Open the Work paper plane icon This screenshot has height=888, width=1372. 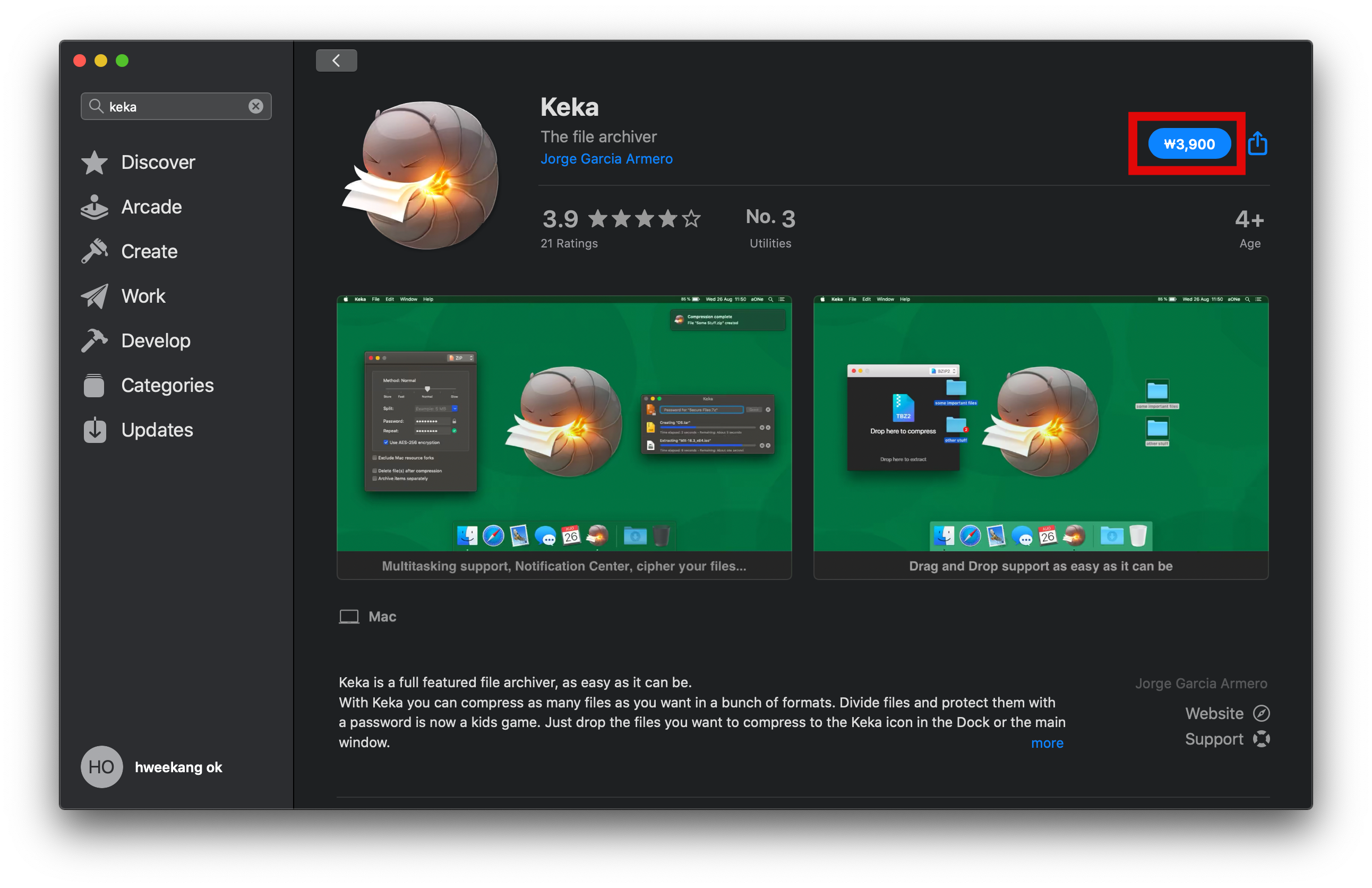click(95, 296)
